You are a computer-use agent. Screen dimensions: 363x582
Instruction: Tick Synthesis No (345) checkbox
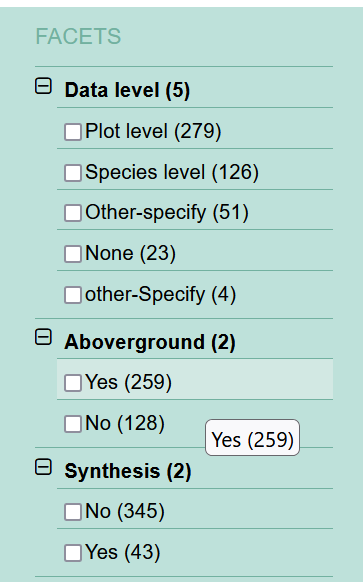click(73, 512)
